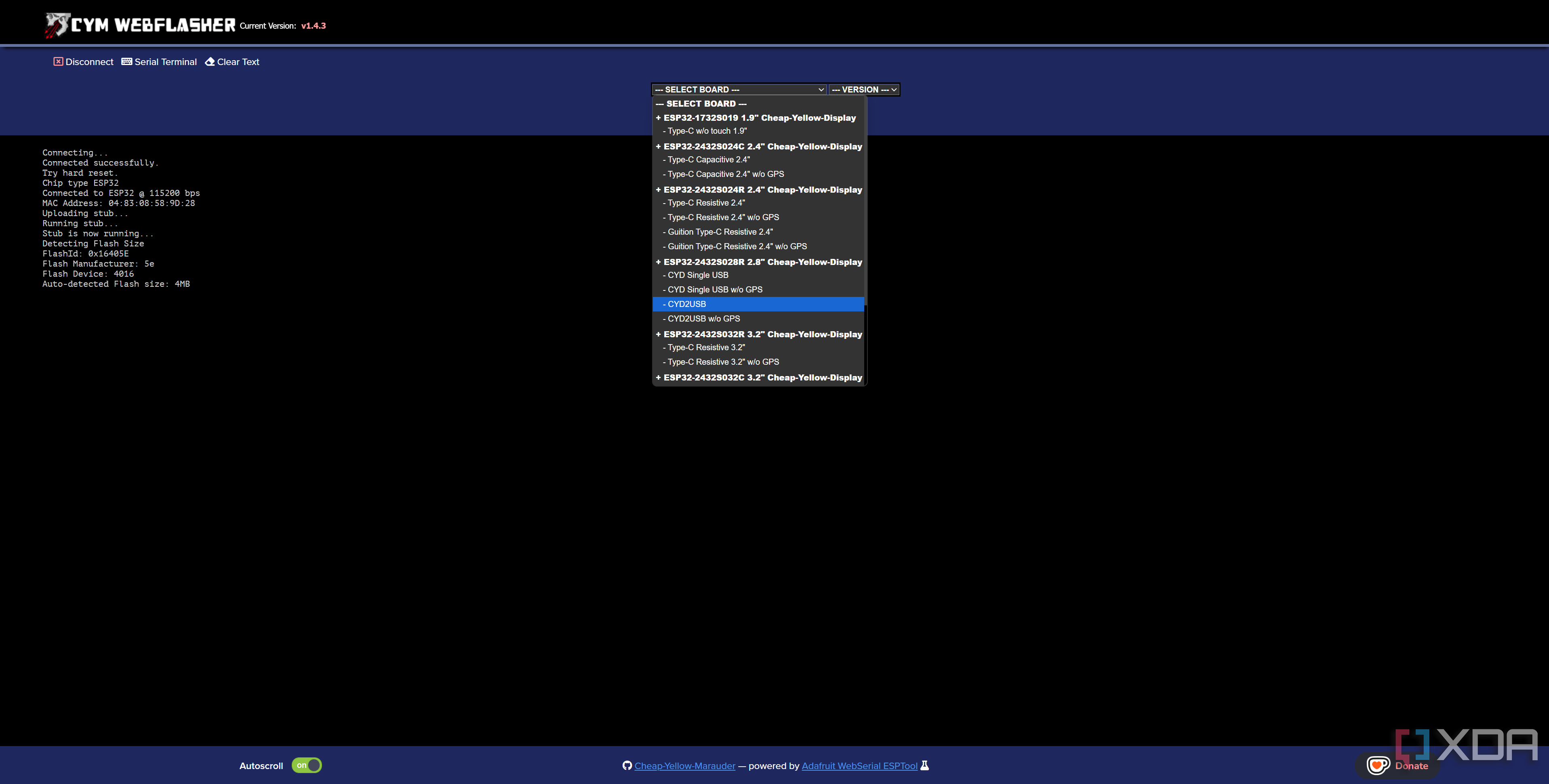Click the Donate button text
1549x784 pixels.
pyautogui.click(x=1411, y=766)
